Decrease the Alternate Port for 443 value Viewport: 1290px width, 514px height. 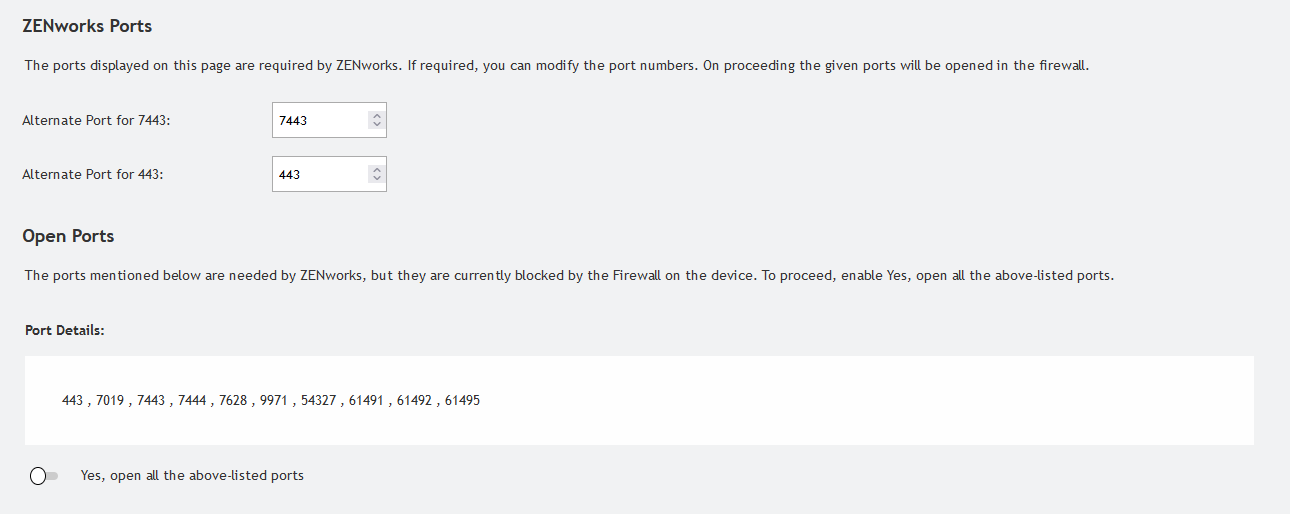pyautogui.click(x=376, y=179)
